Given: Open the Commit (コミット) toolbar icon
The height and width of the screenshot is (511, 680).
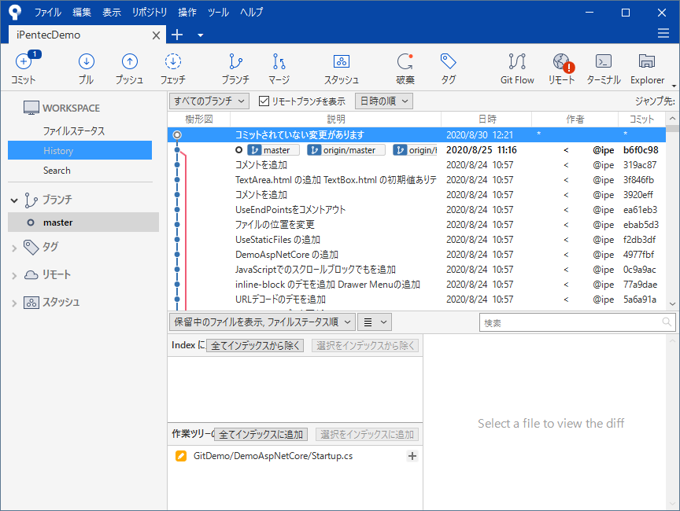Looking at the screenshot, I should (23, 68).
